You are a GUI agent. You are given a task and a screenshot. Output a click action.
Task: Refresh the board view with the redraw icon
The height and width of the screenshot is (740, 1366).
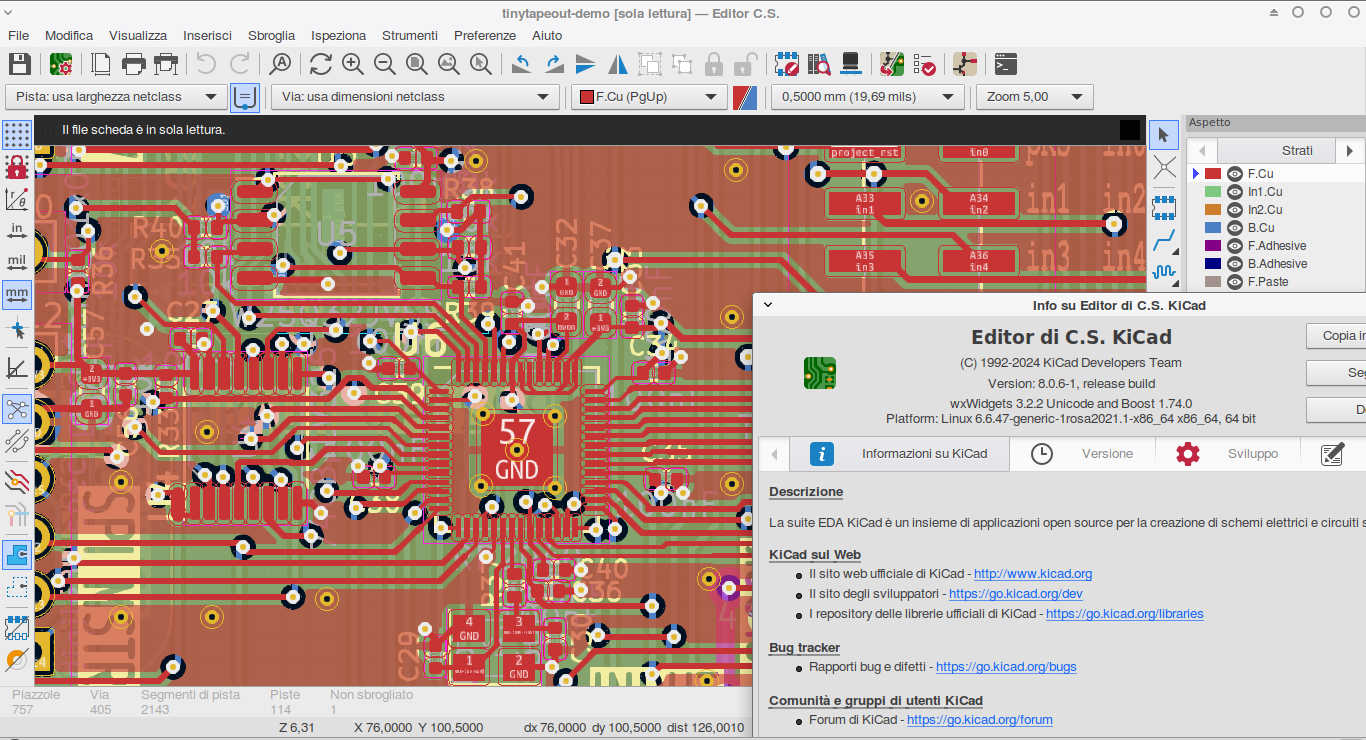[x=320, y=65]
